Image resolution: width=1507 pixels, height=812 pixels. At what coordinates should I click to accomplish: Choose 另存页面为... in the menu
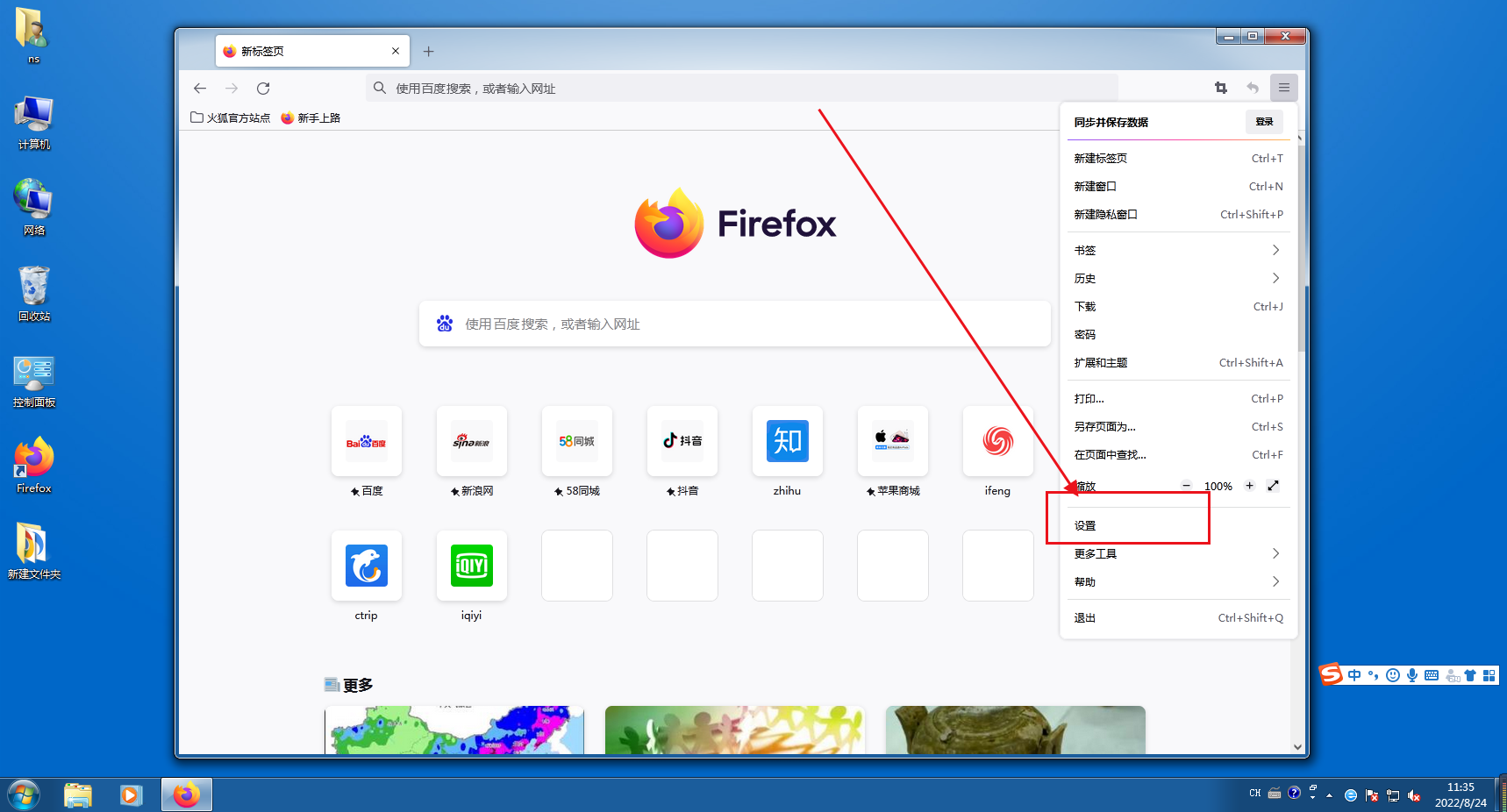1178,427
